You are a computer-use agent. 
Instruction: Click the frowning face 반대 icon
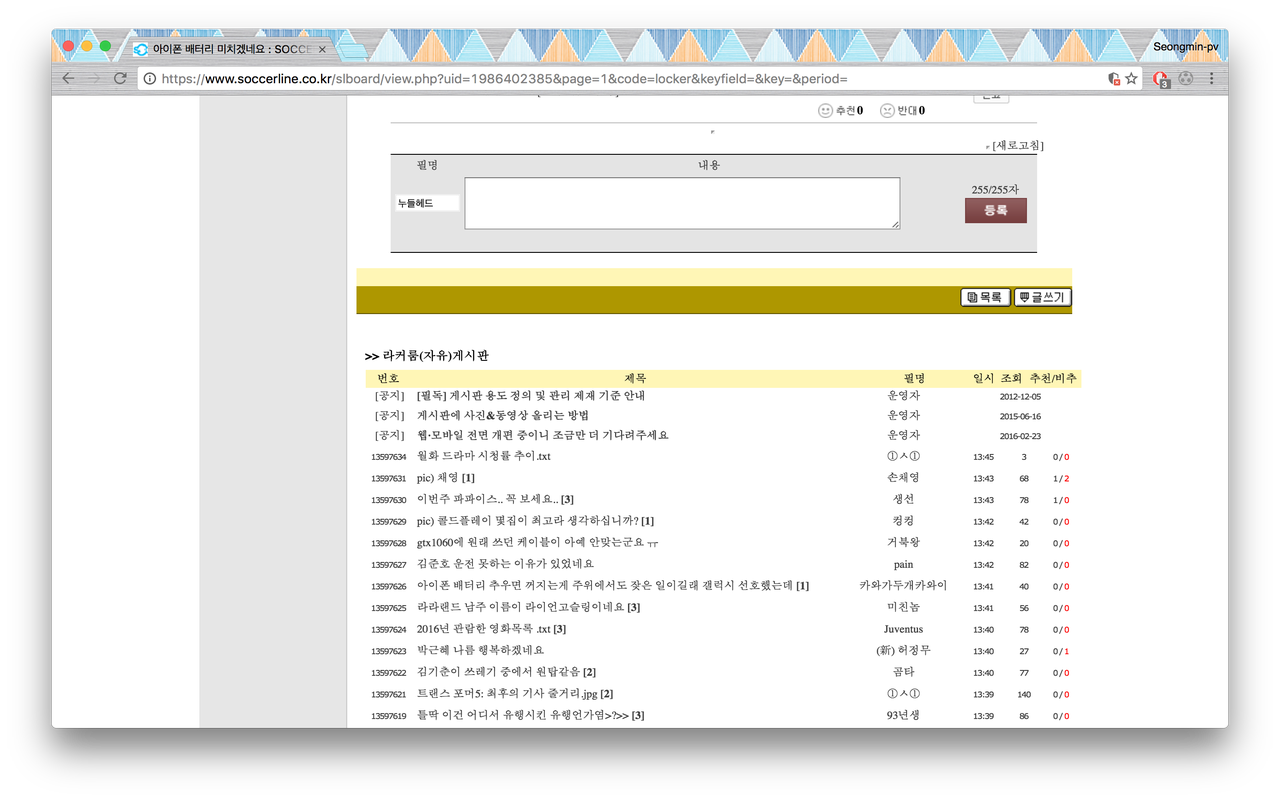[887, 111]
